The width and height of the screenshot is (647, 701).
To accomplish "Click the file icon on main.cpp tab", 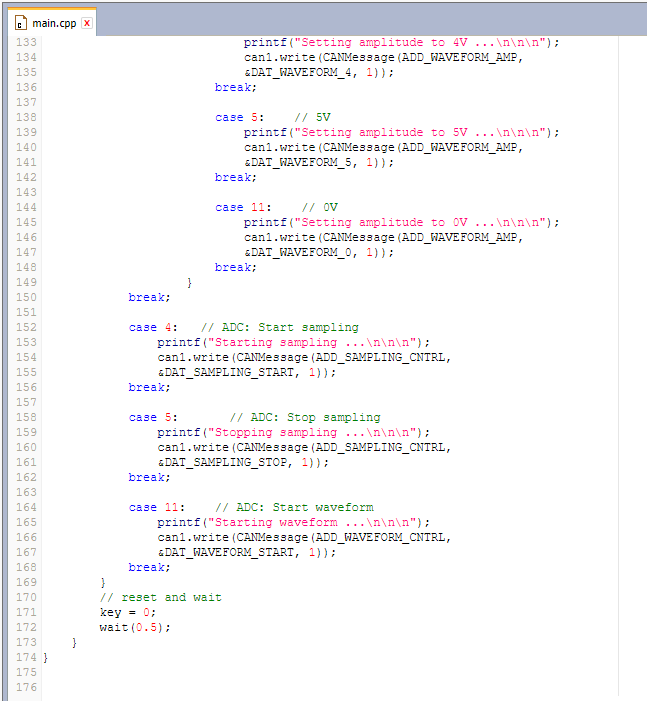I will tap(20, 23).
